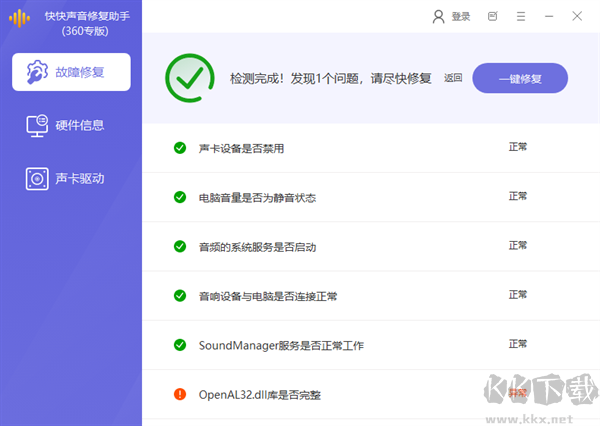Screen dimensions: 600x426
Task: Click the 一键修复 button
Action: pyautogui.click(x=520, y=78)
